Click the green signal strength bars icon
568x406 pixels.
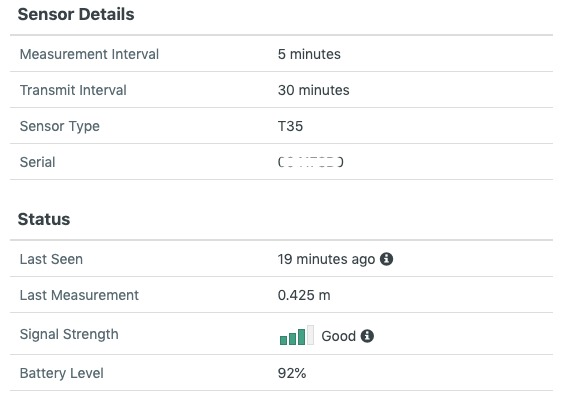point(297,335)
